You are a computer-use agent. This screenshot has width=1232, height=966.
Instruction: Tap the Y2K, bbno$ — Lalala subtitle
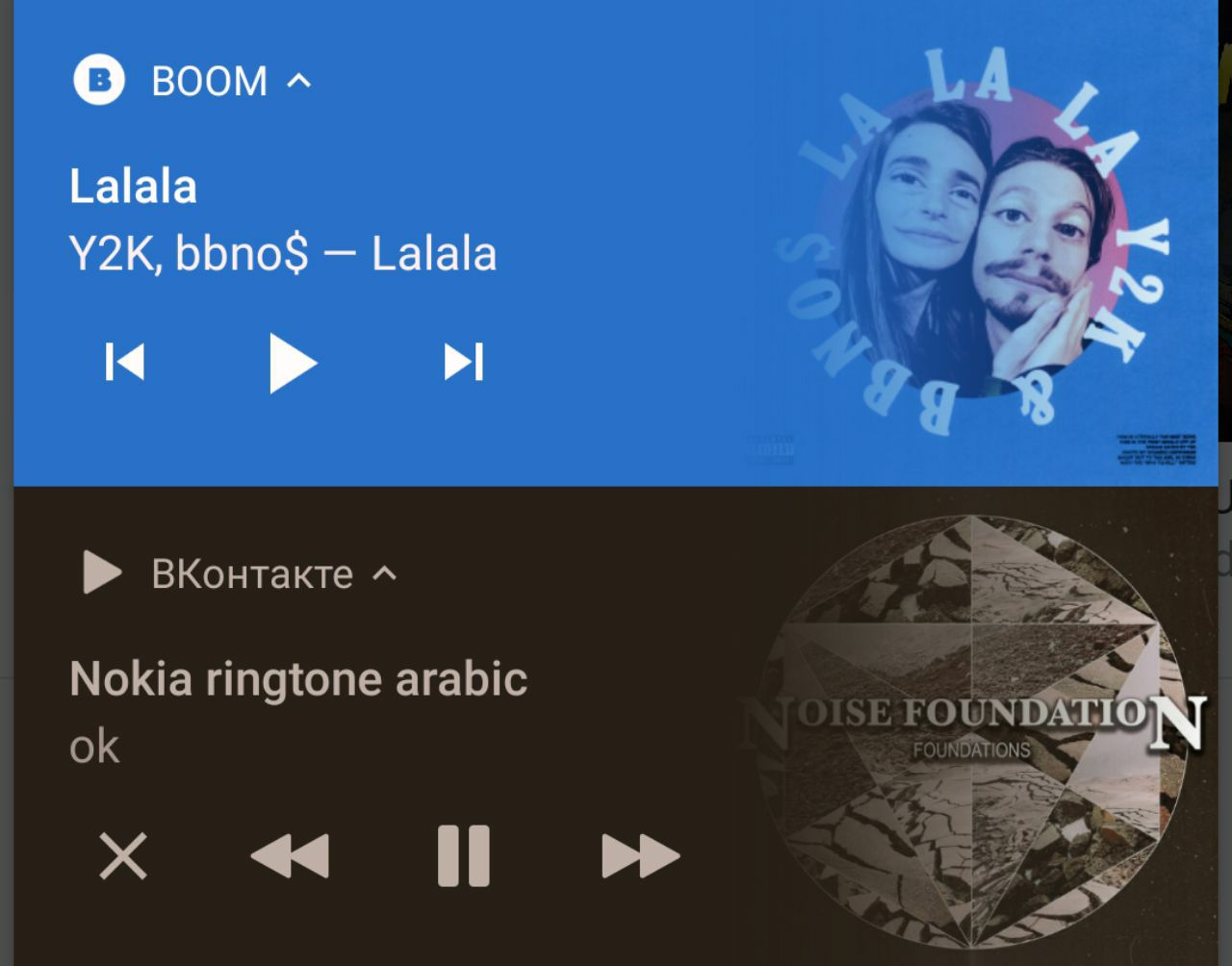(x=283, y=254)
